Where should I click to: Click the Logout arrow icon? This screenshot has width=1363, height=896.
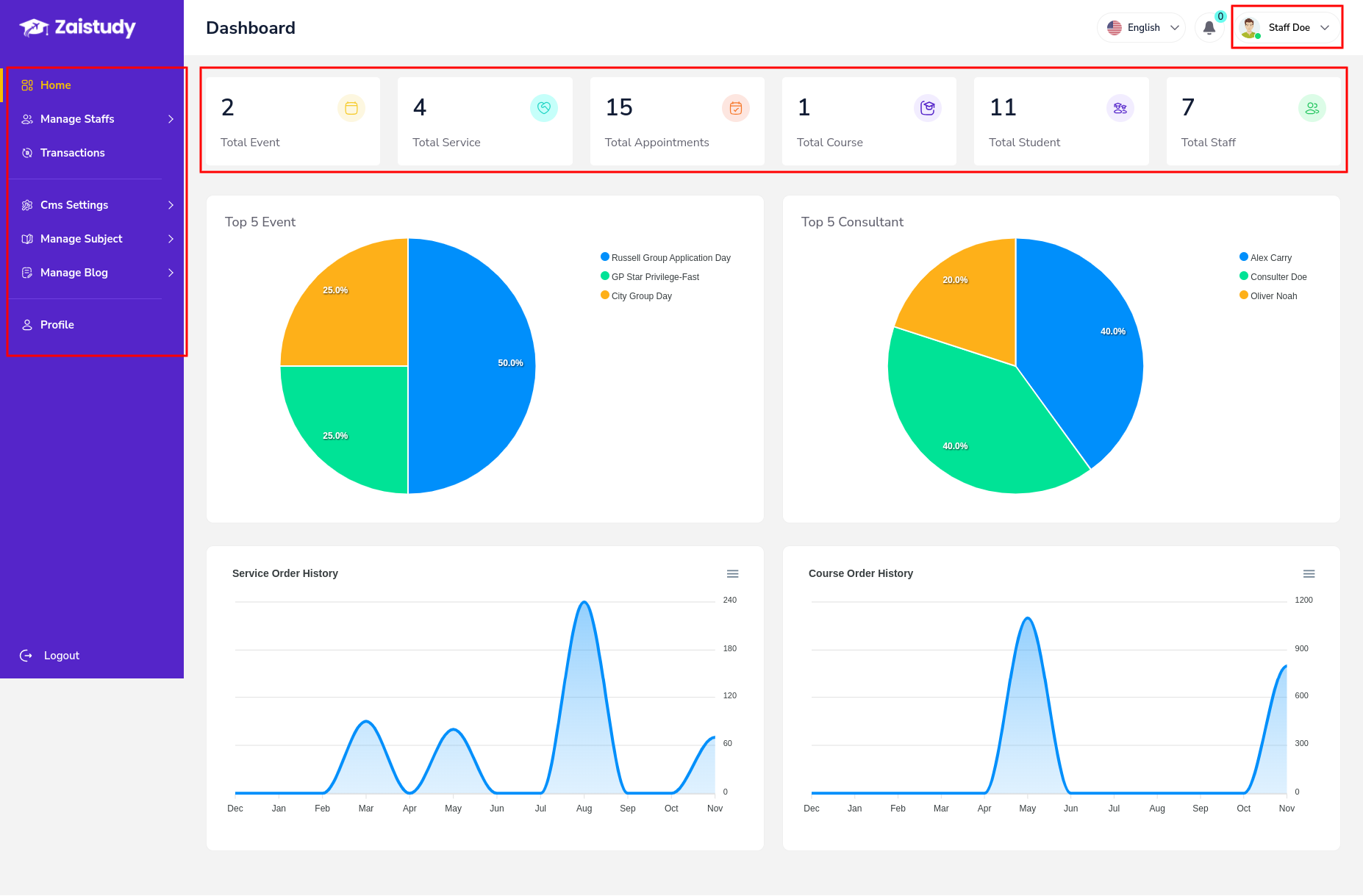[26, 656]
